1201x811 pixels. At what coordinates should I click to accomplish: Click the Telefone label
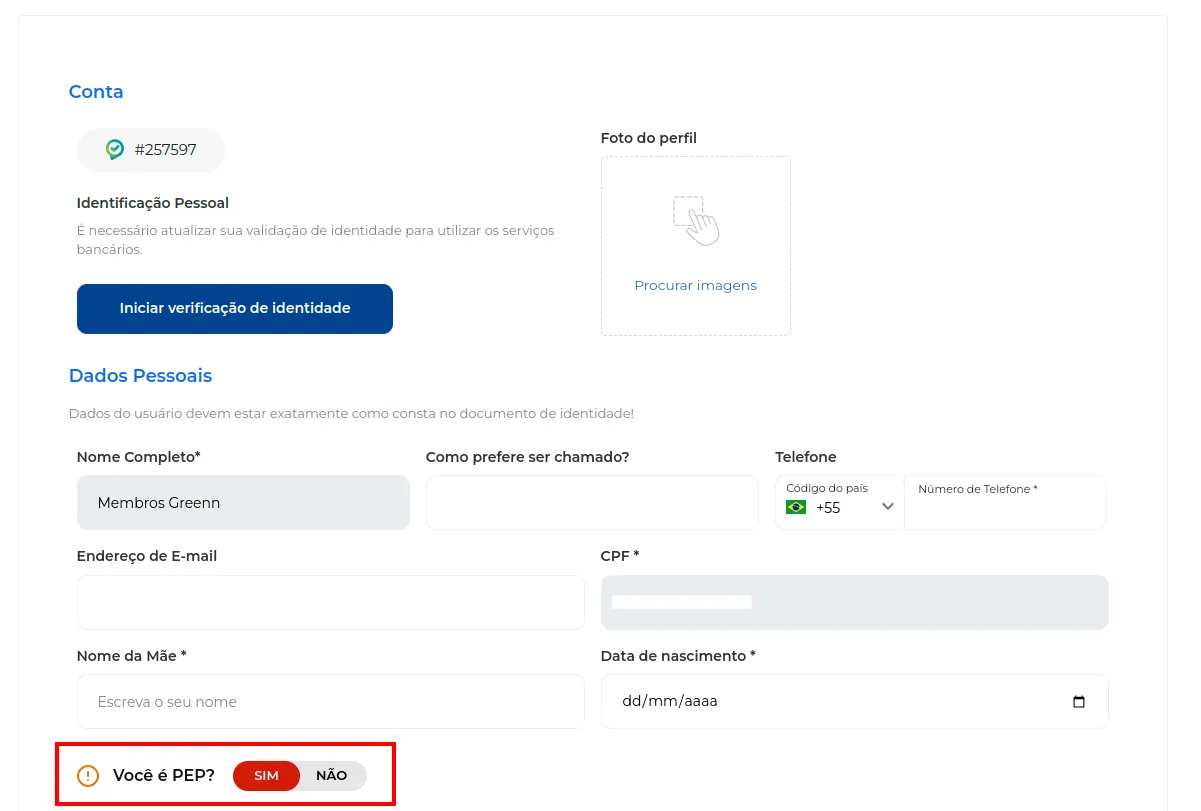806,457
